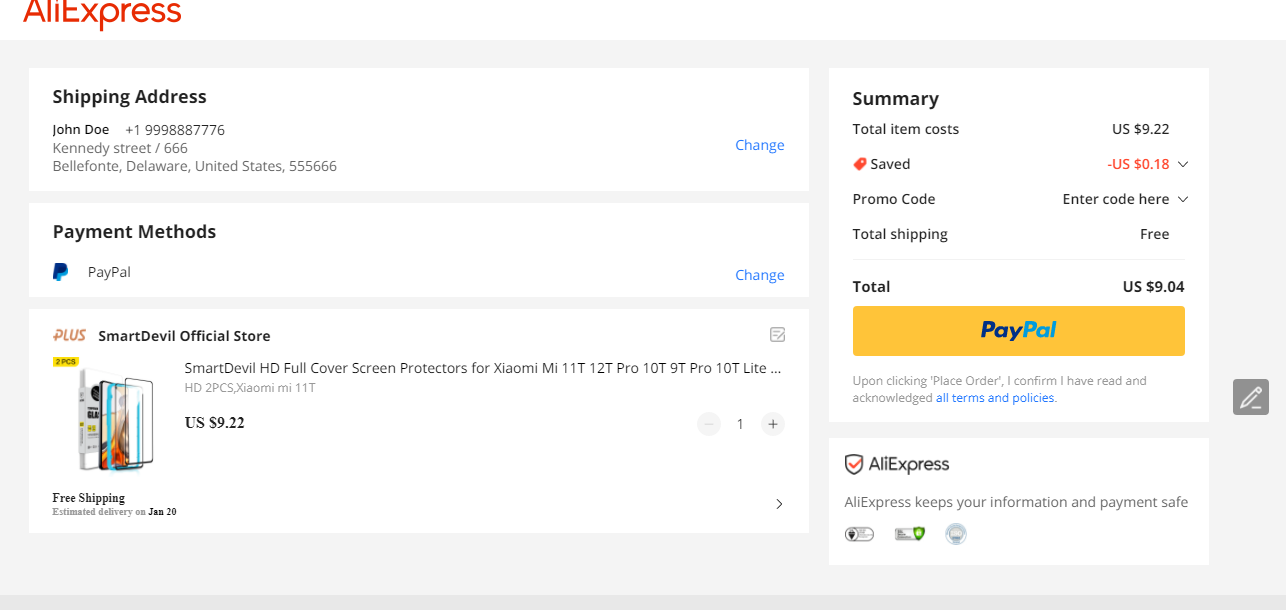Open the all terms and policies link
1286x610 pixels.
click(x=995, y=398)
